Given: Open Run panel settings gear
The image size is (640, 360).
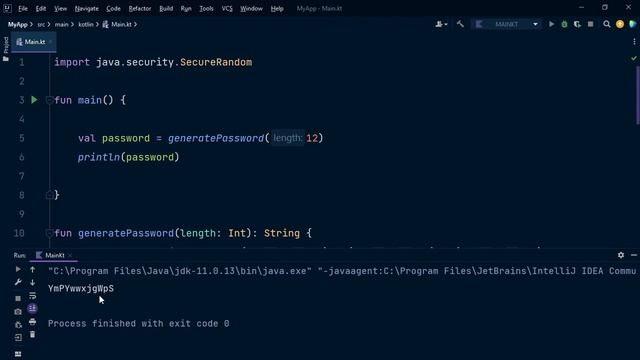Looking at the screenshot, I should click(x=621, y=255).
